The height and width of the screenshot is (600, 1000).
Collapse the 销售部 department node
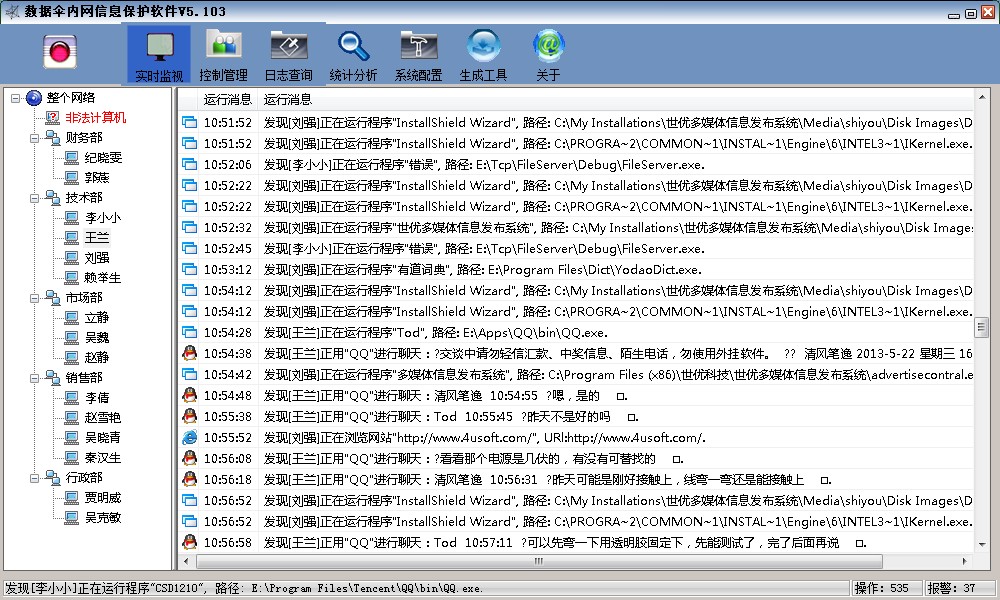[x=35, y=378]
